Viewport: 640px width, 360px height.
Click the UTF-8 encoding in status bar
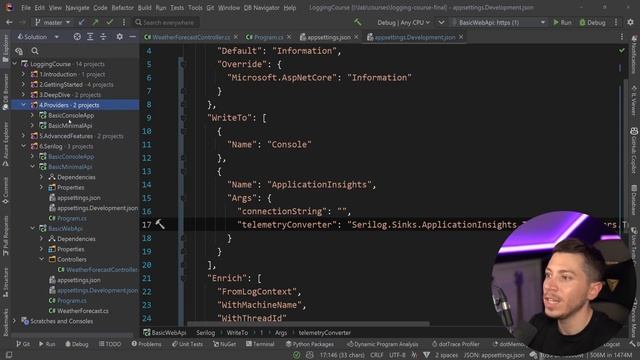coord(397,355)
